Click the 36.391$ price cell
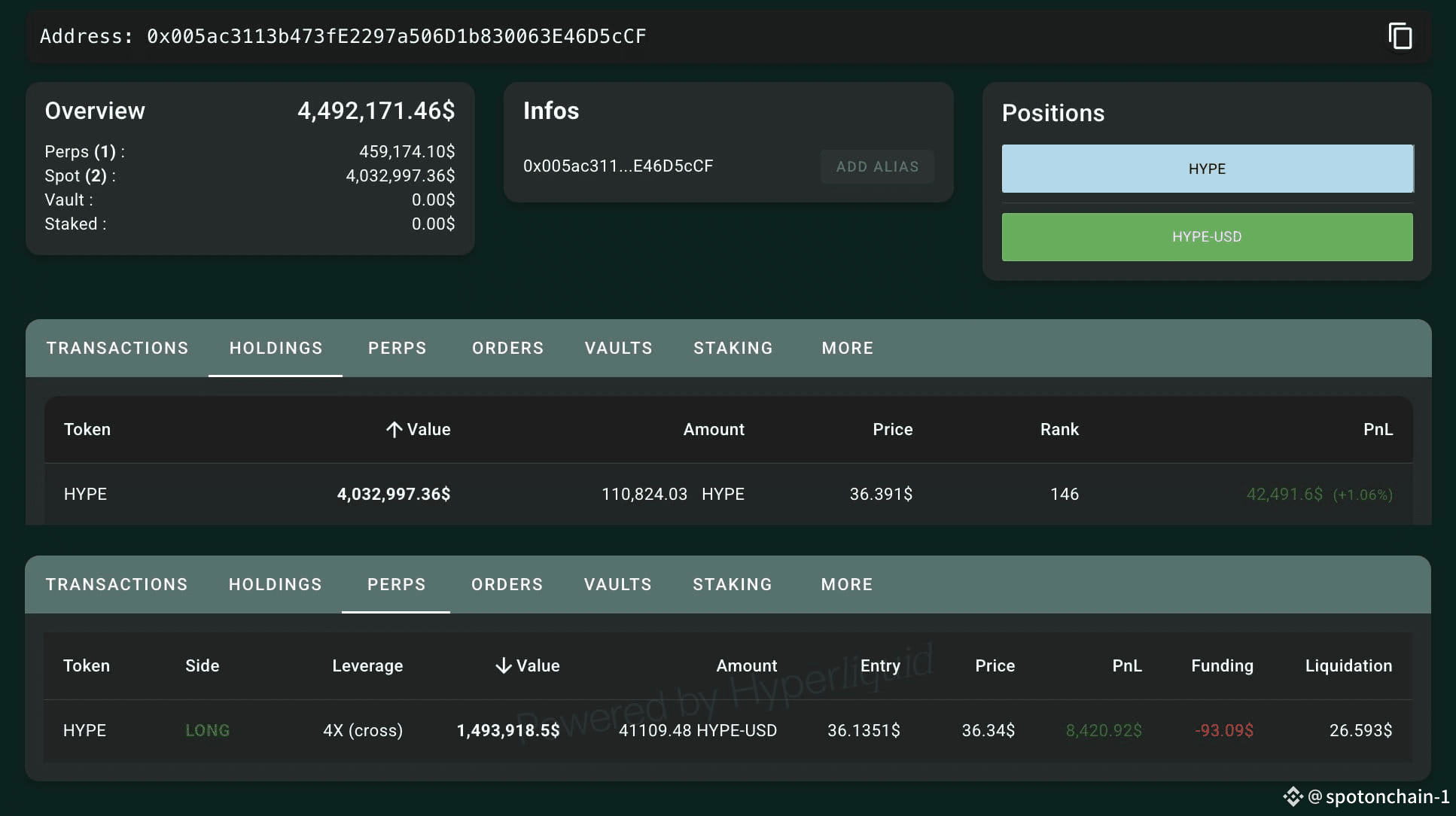Image resolution: width=1456 pixels, height=816 pixels. tap(881, 495)
